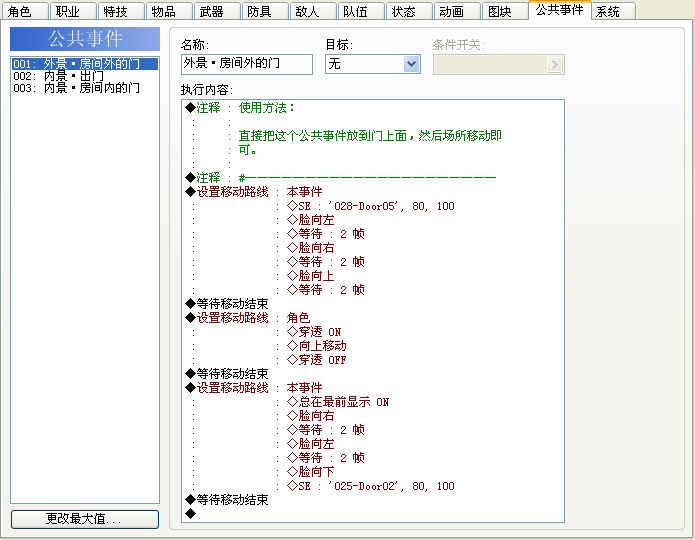Click the disabled 条件开关 field
Screen dimensions: 695x540
498,64
